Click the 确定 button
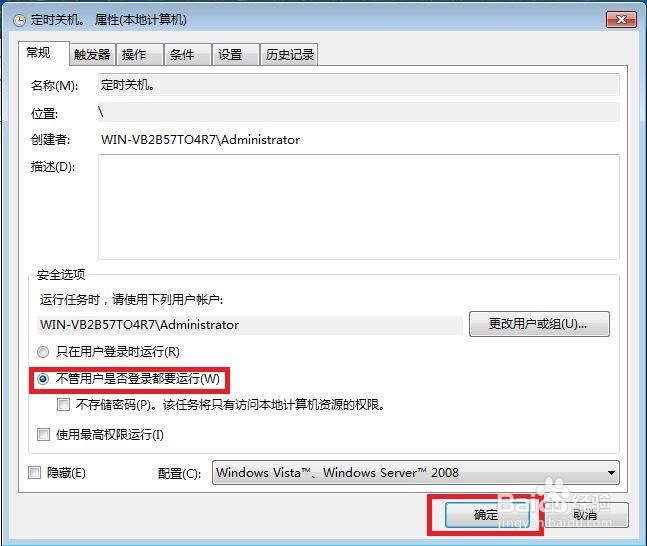647x546 pixels. point(487,515)
